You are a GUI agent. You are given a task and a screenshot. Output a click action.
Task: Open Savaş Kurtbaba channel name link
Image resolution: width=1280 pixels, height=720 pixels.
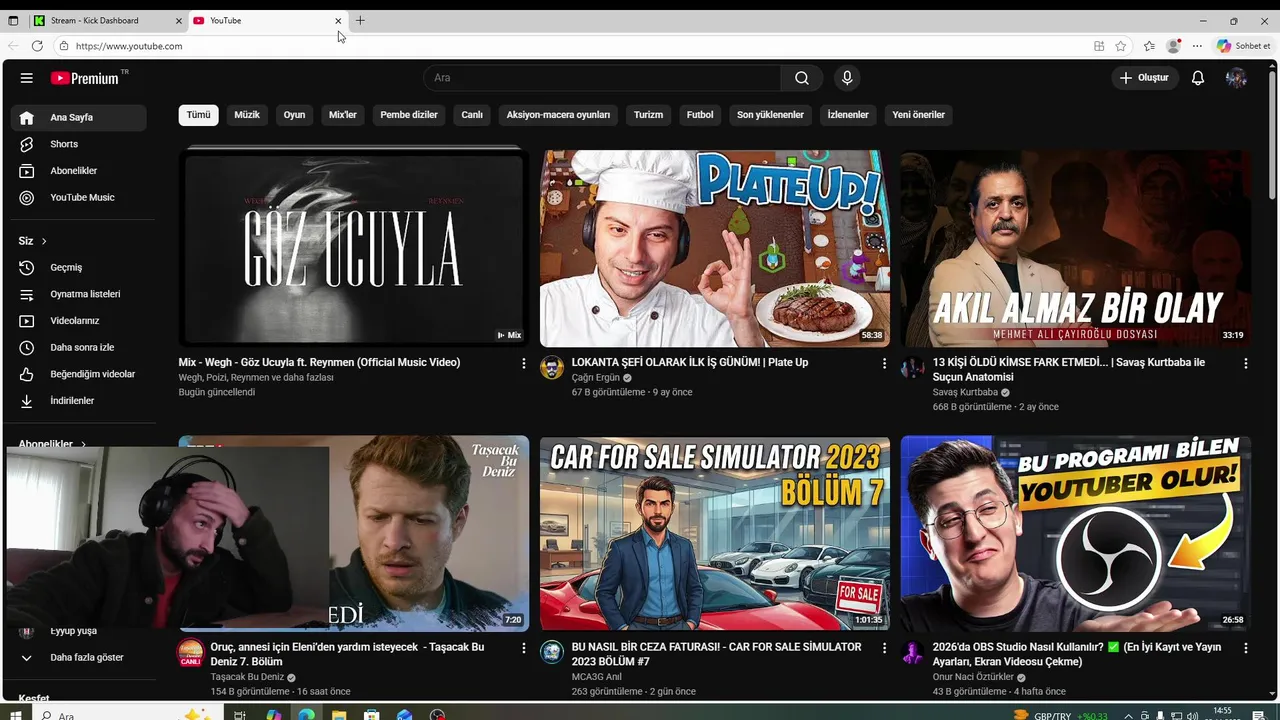pos(965,392)
